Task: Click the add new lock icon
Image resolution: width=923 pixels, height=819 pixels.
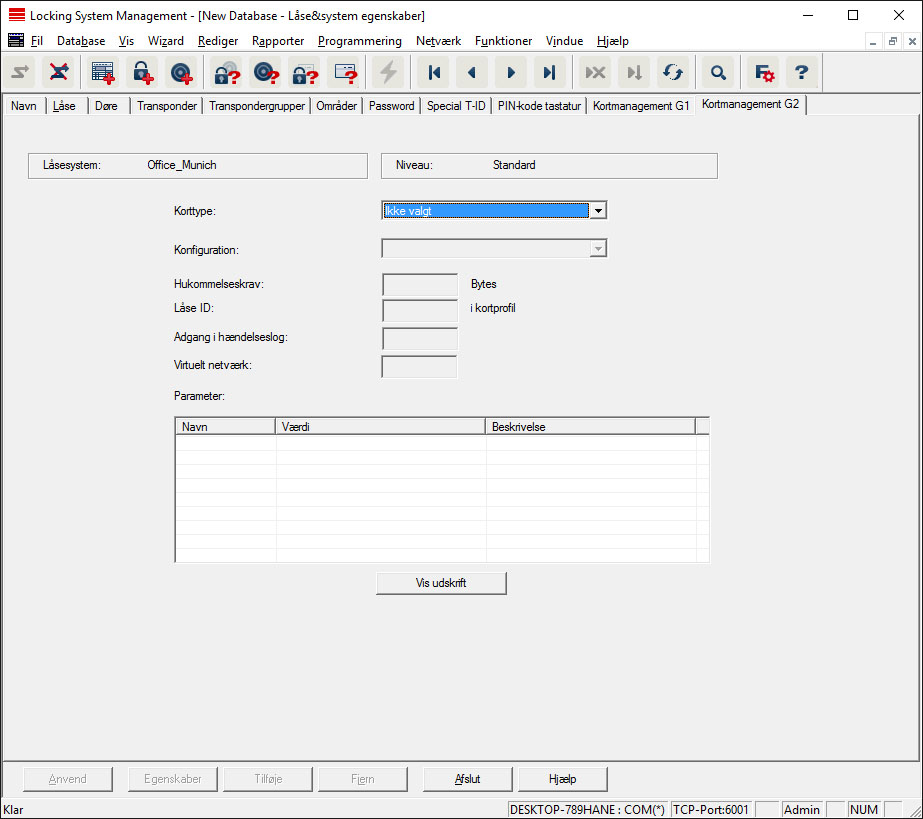Action: click(x=143, y=73)
